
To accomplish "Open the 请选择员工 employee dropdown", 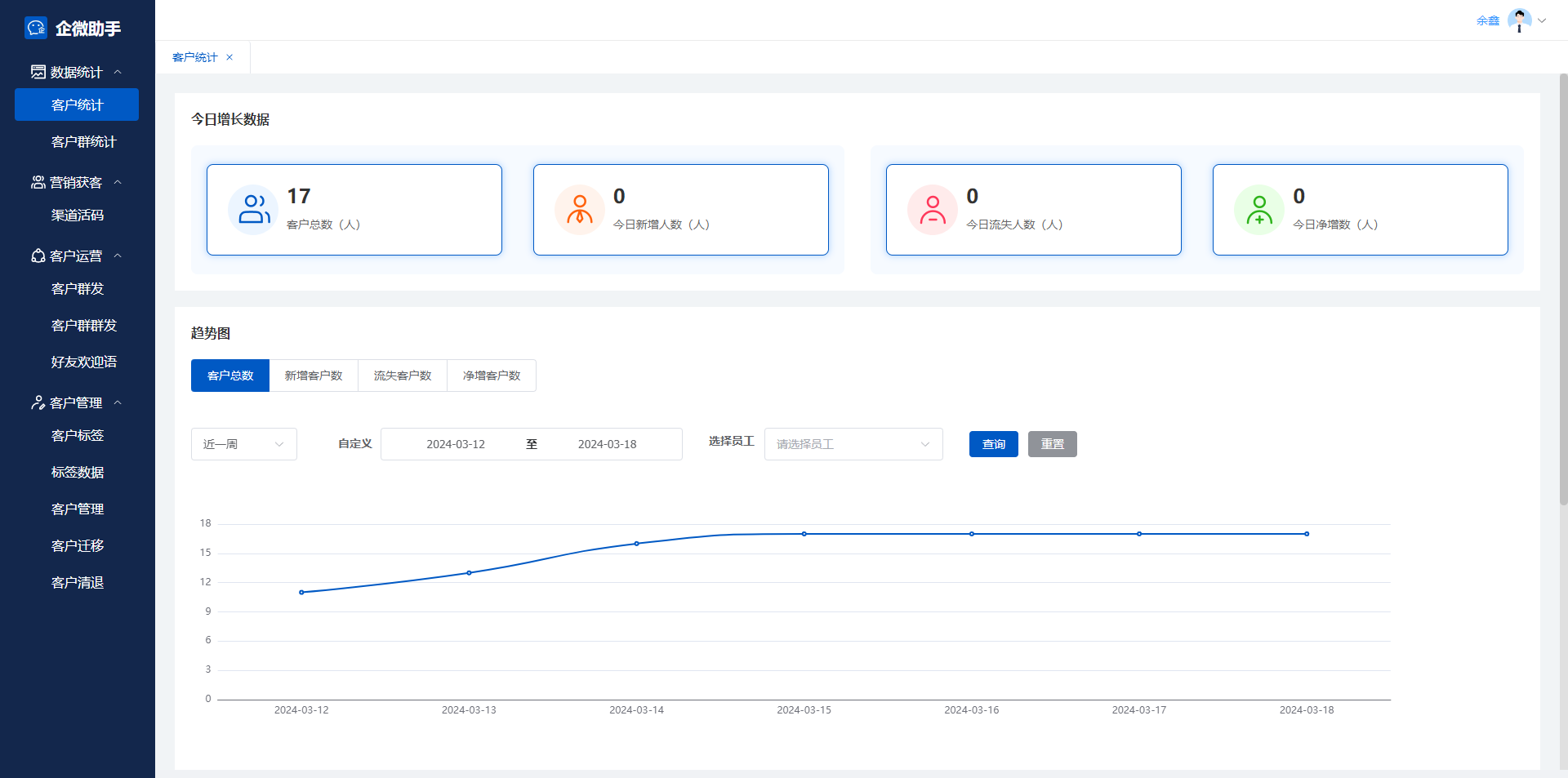I will (853, 444).
